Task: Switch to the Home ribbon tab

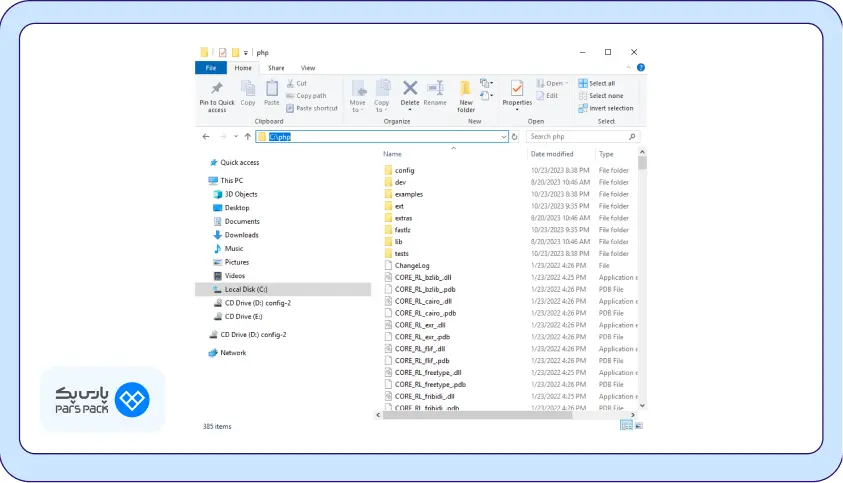Action: 242,68
